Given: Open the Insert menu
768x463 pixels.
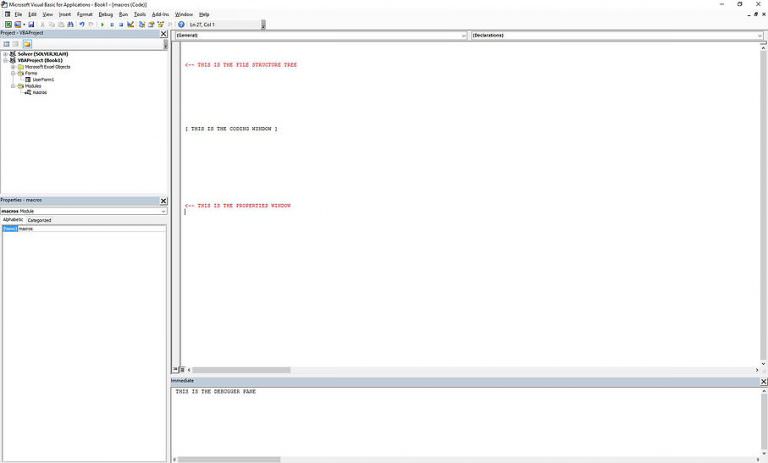Looking at the screenshot, I should tap(65, 14).
